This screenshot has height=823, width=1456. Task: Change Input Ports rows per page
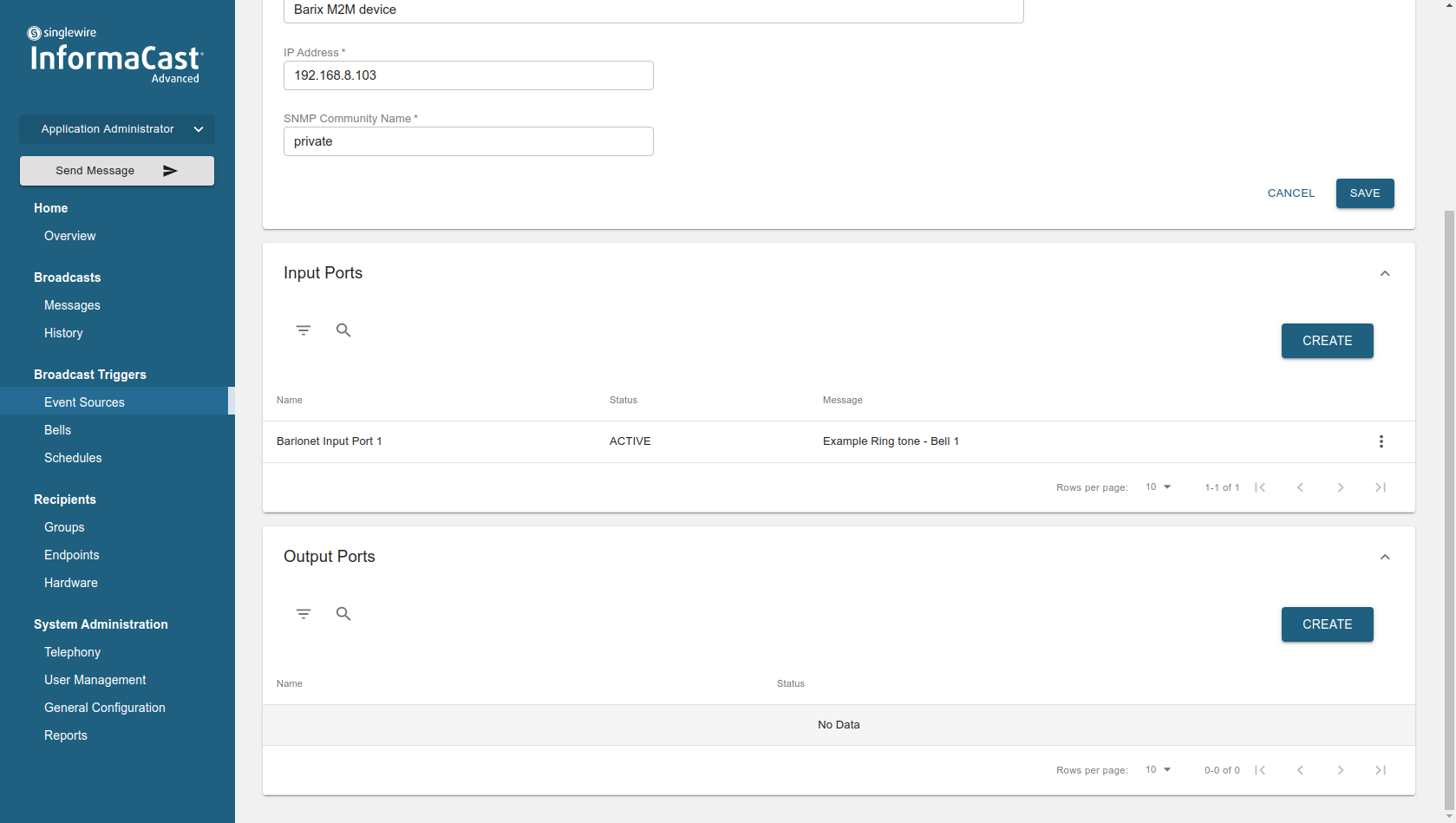1158,487
